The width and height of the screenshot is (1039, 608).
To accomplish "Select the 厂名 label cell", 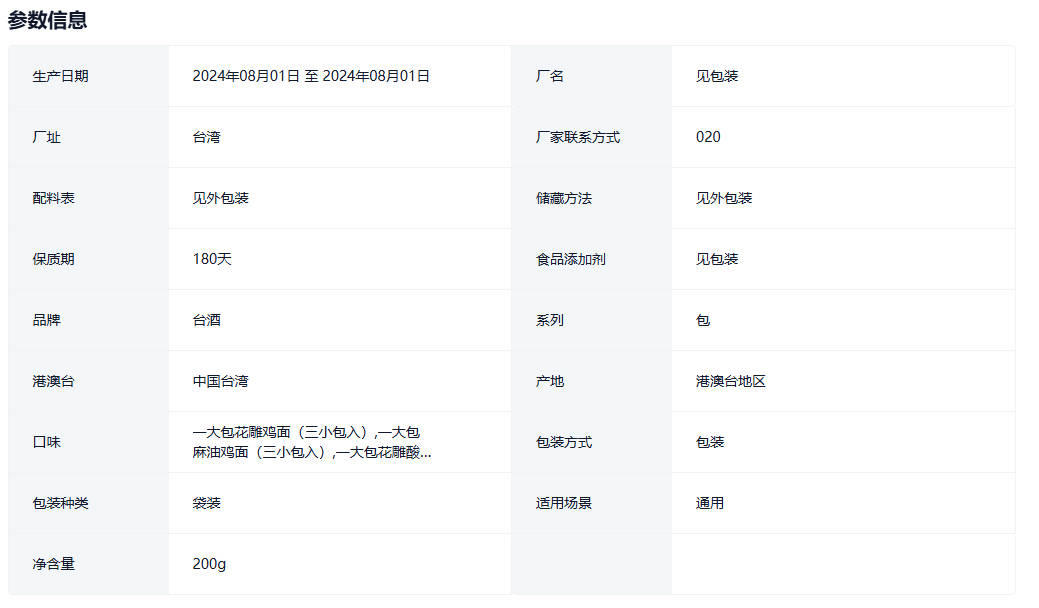I will coord(550,76).
